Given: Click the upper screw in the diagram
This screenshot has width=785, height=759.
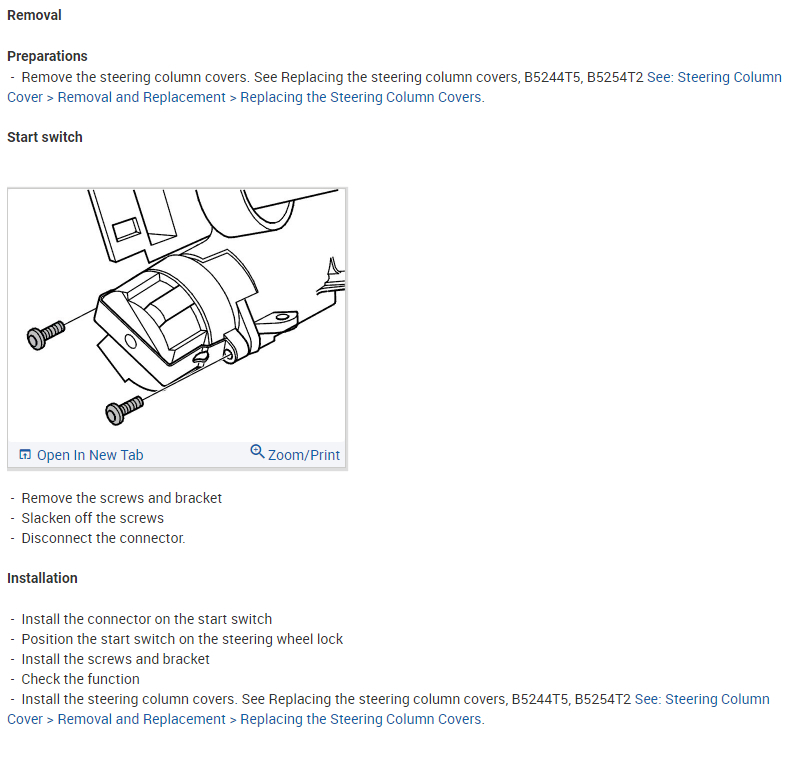Looking at the screenshot, I should 46,333.
